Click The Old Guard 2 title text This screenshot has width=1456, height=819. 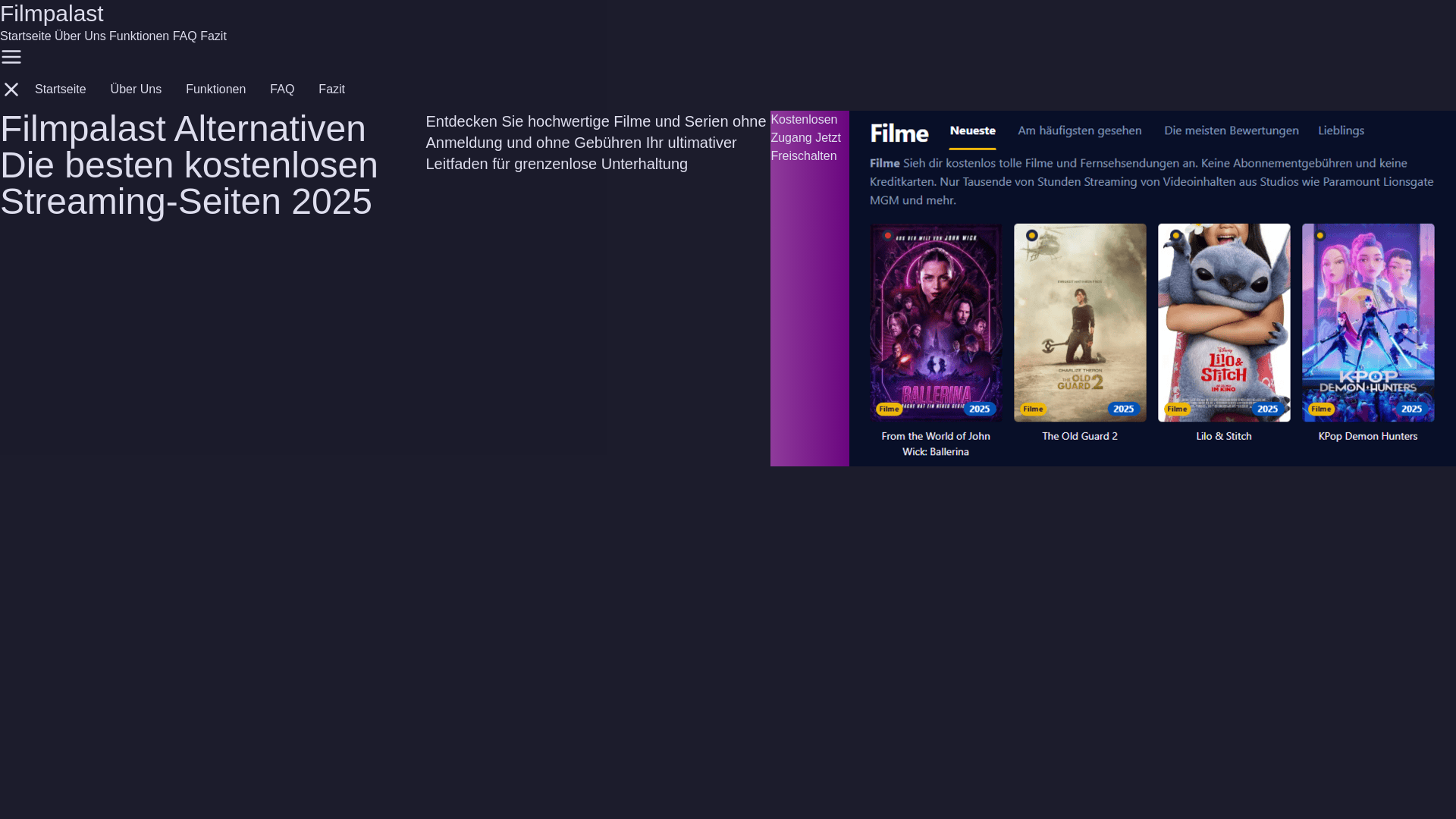coord(1080,436)
